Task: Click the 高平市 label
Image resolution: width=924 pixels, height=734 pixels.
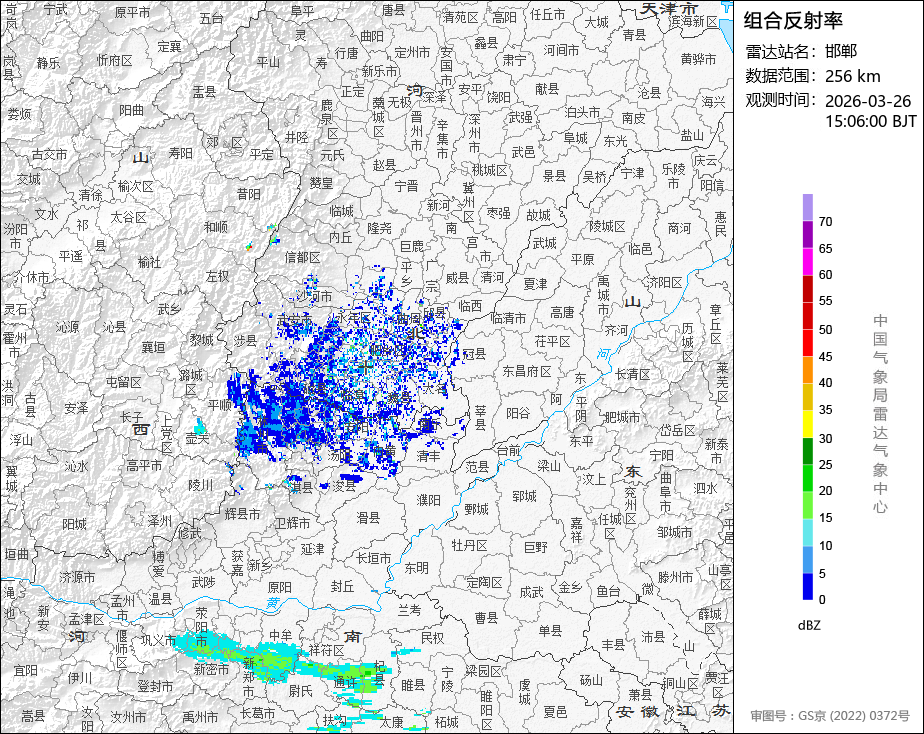Action: coord(144,465)
